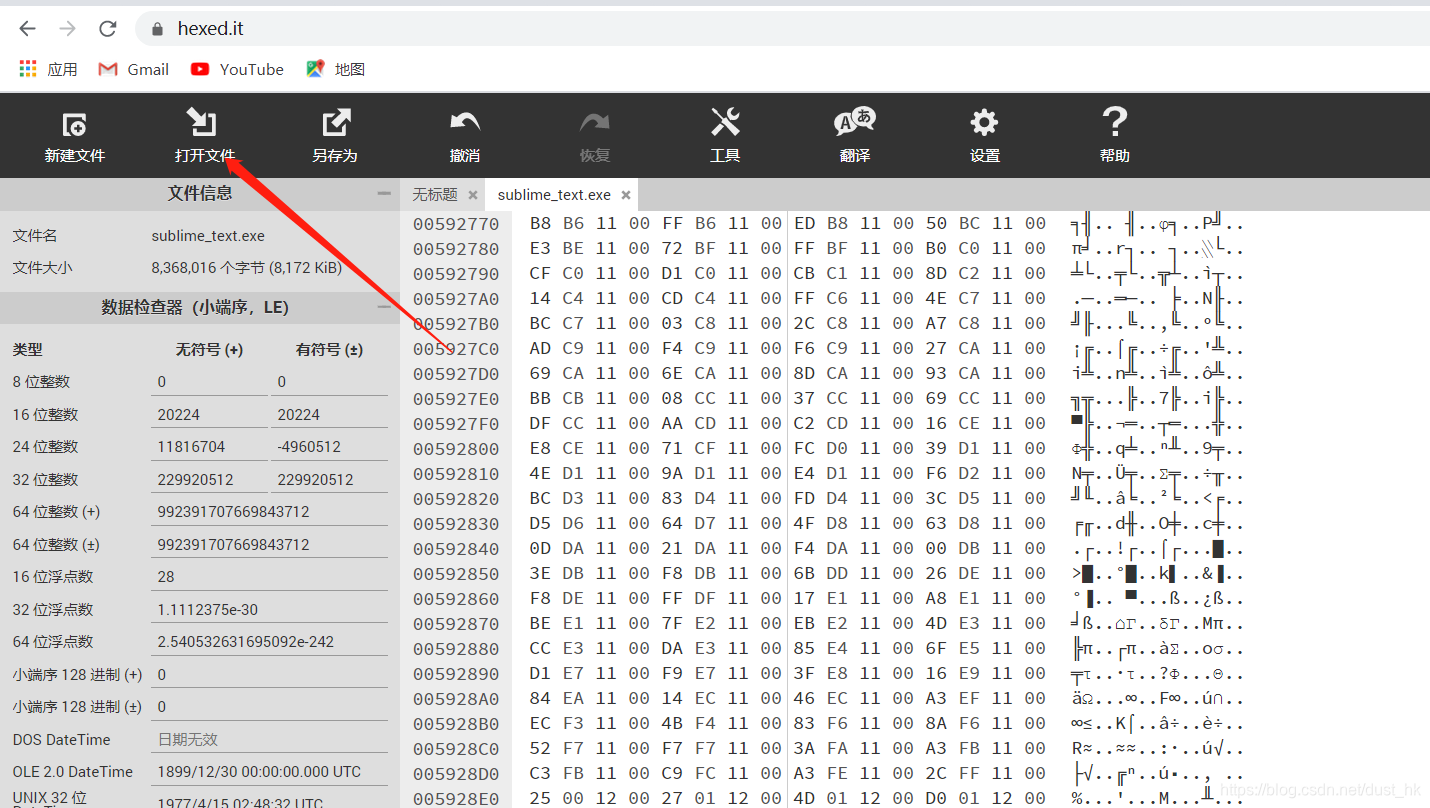The width and height of the screenshot is (1430, 808).
Task: Click the 64 位浮点数 value field
Action: click(x=269, y=642)
